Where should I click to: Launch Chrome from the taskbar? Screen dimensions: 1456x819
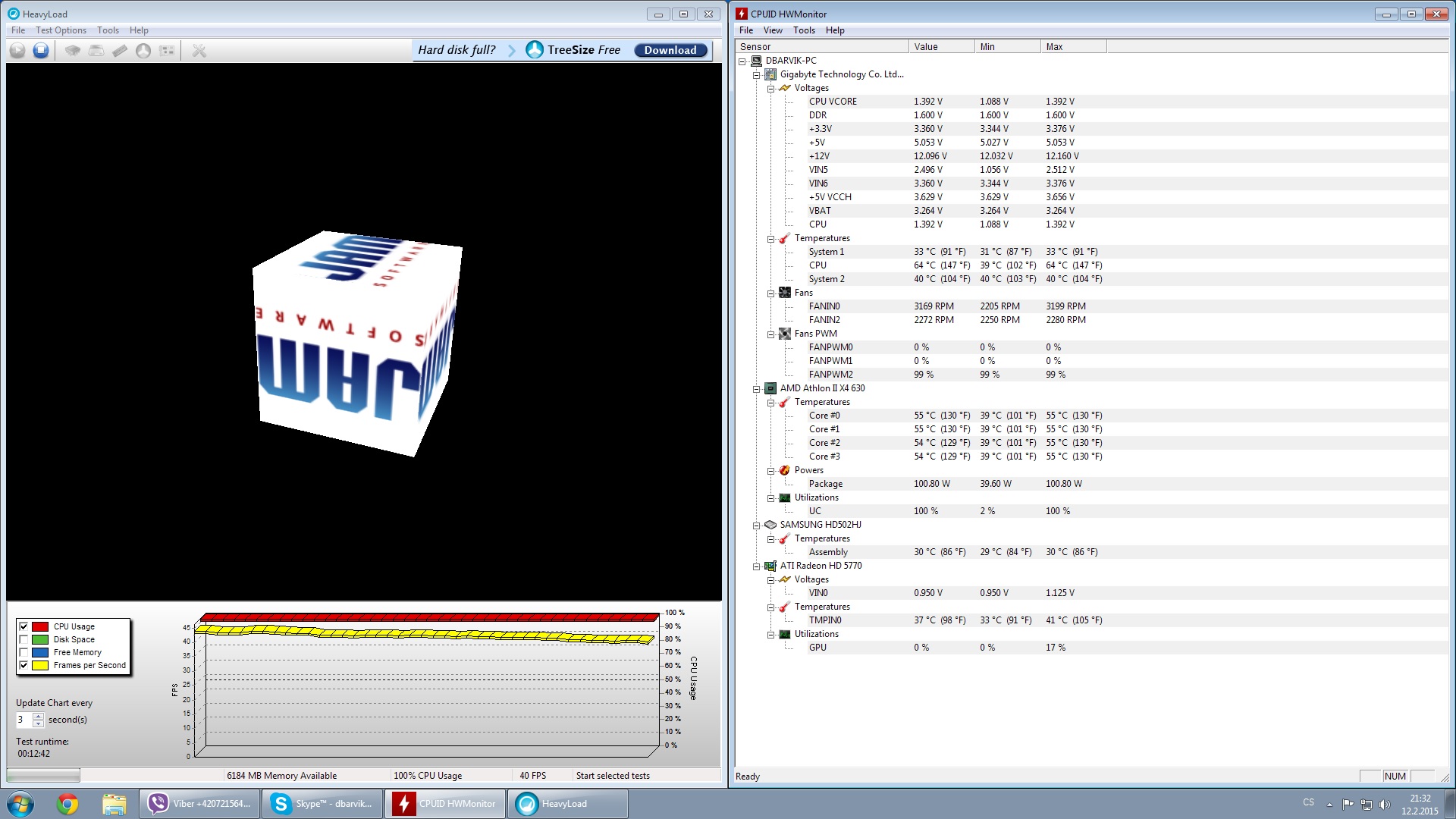(67, 804)
